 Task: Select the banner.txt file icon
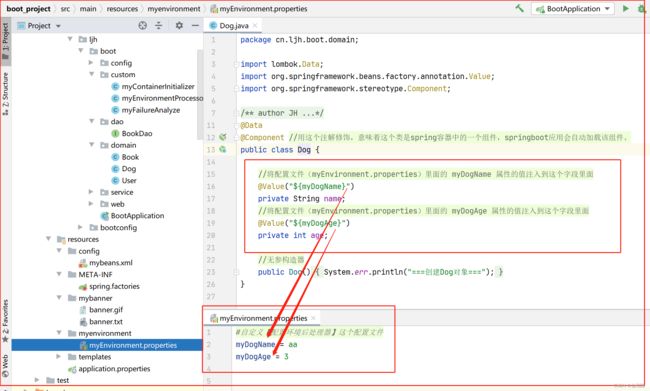83,322
